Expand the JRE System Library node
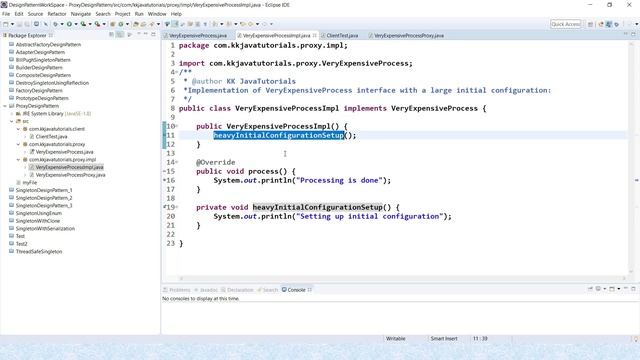 [x=12, y=113]
